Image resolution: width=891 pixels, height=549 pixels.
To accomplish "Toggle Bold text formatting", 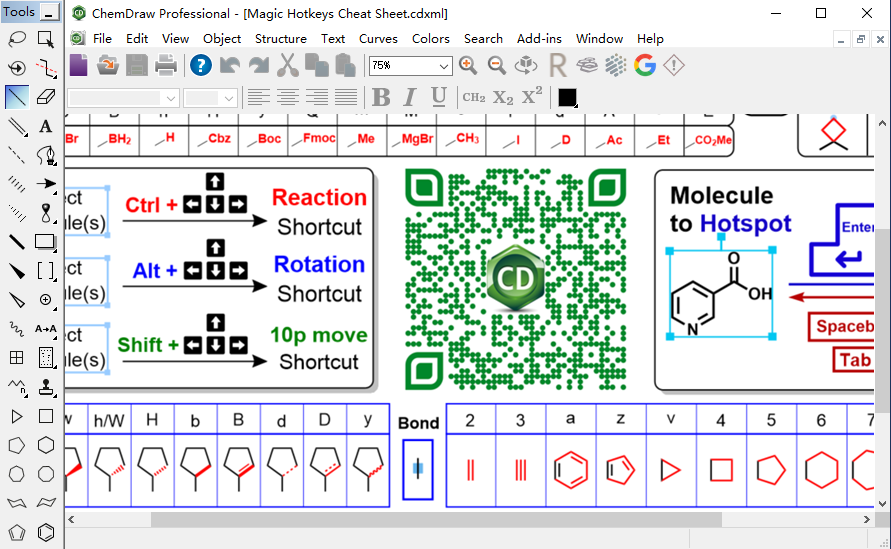I will point(381,98).
